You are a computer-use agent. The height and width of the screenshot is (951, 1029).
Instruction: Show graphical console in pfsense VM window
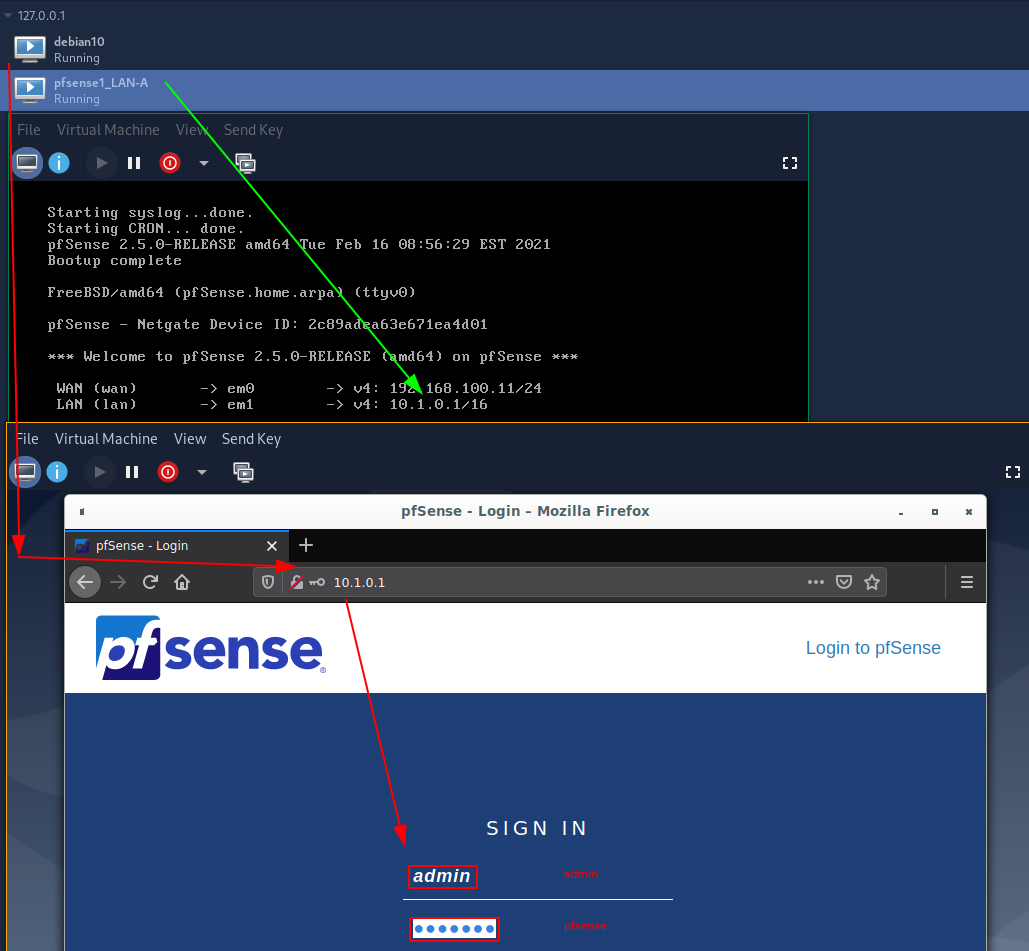coord(28,163)
